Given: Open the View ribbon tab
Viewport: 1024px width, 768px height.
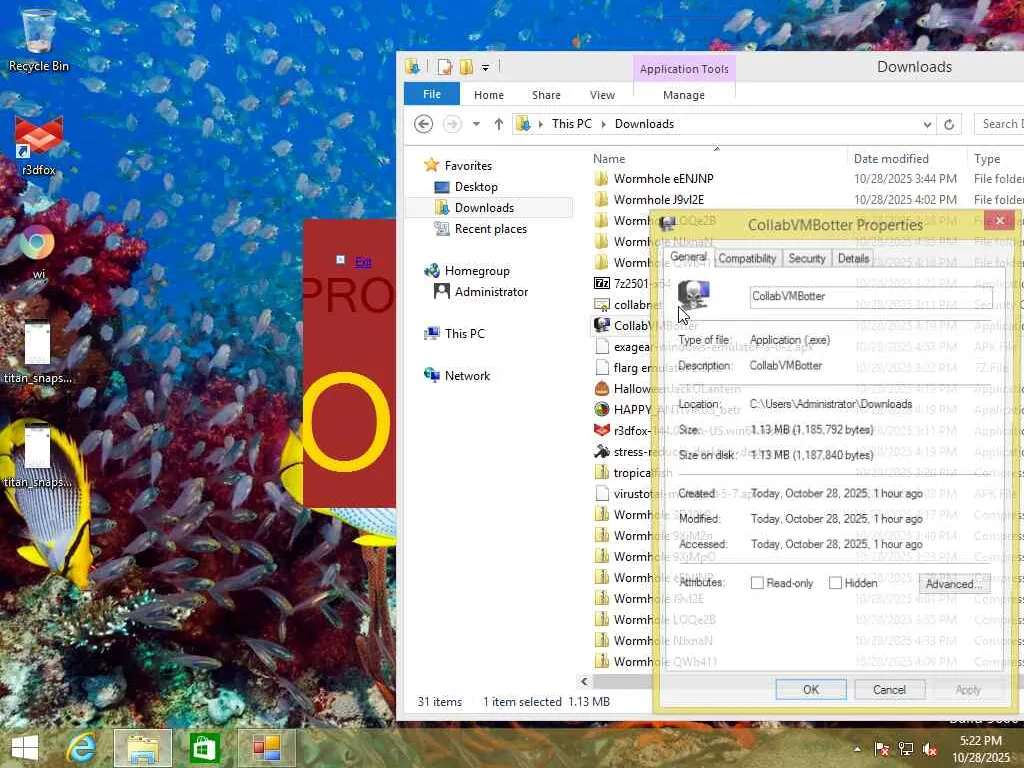Looking at the screenshot, I should (602, 95).
